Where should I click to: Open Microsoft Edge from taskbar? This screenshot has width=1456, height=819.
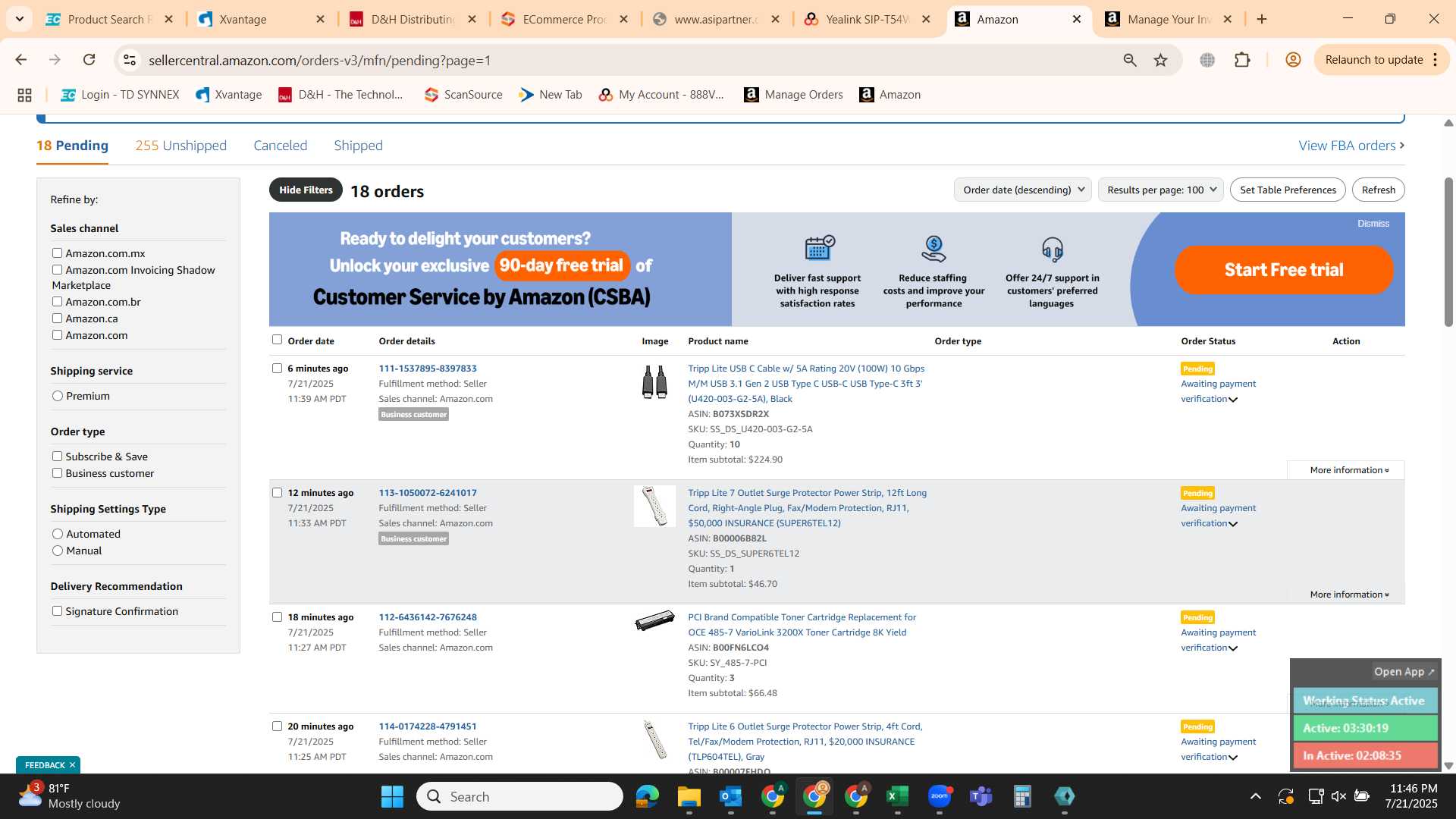tap(647, 796)
